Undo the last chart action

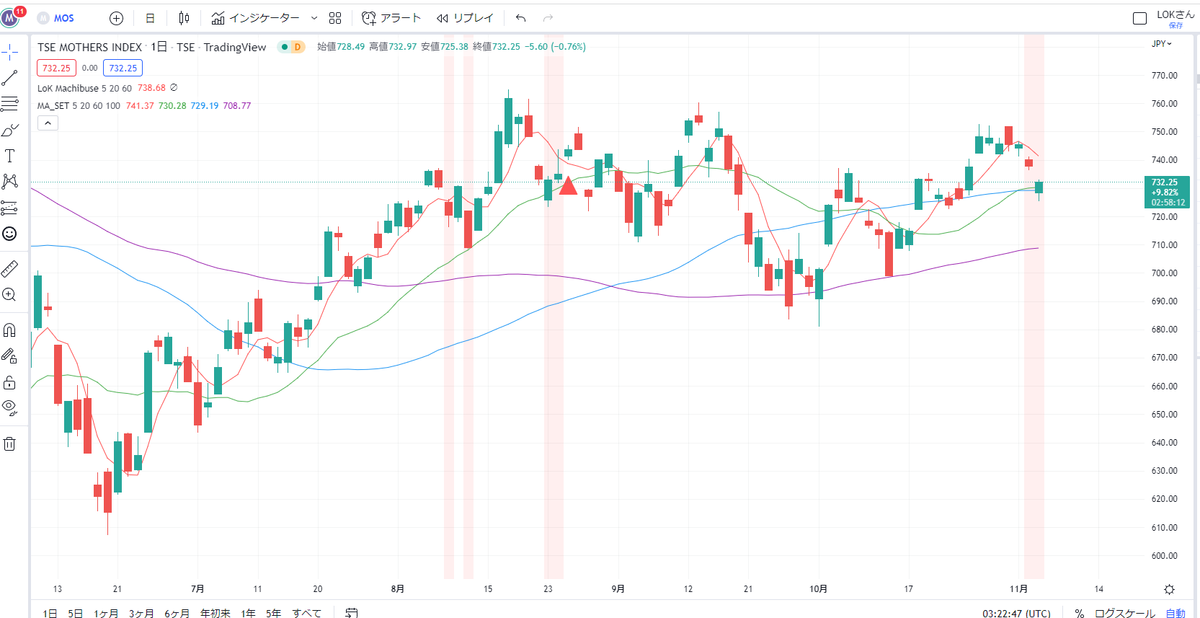pyautogui.click(x=520, y=18)
